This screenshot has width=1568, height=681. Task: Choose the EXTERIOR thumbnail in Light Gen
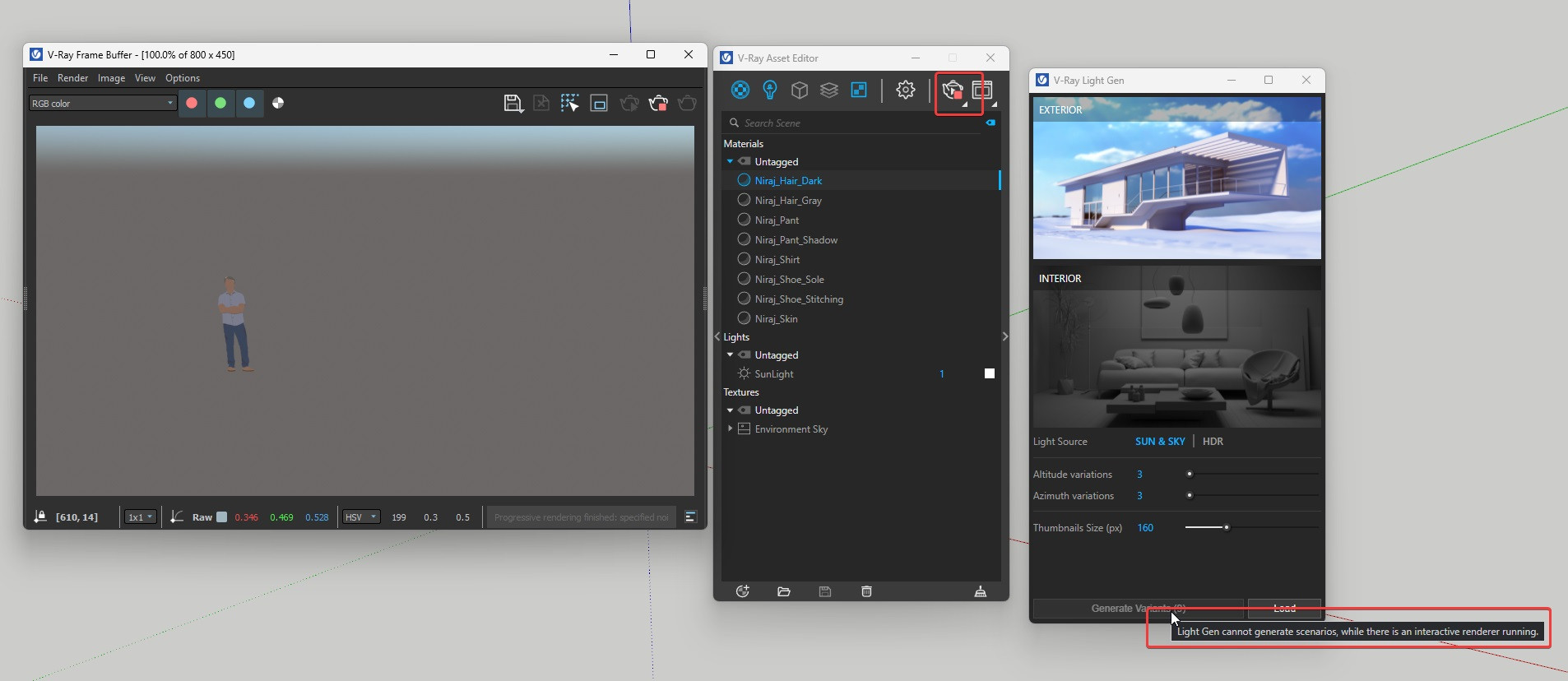click(1177, 178)
